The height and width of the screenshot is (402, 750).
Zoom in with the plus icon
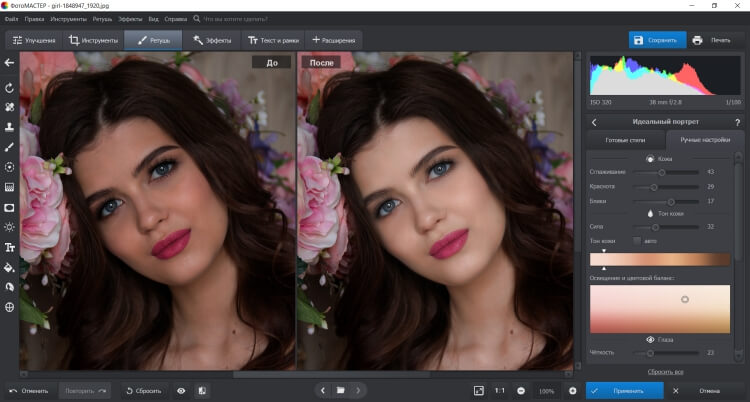[x=573, y=391]
